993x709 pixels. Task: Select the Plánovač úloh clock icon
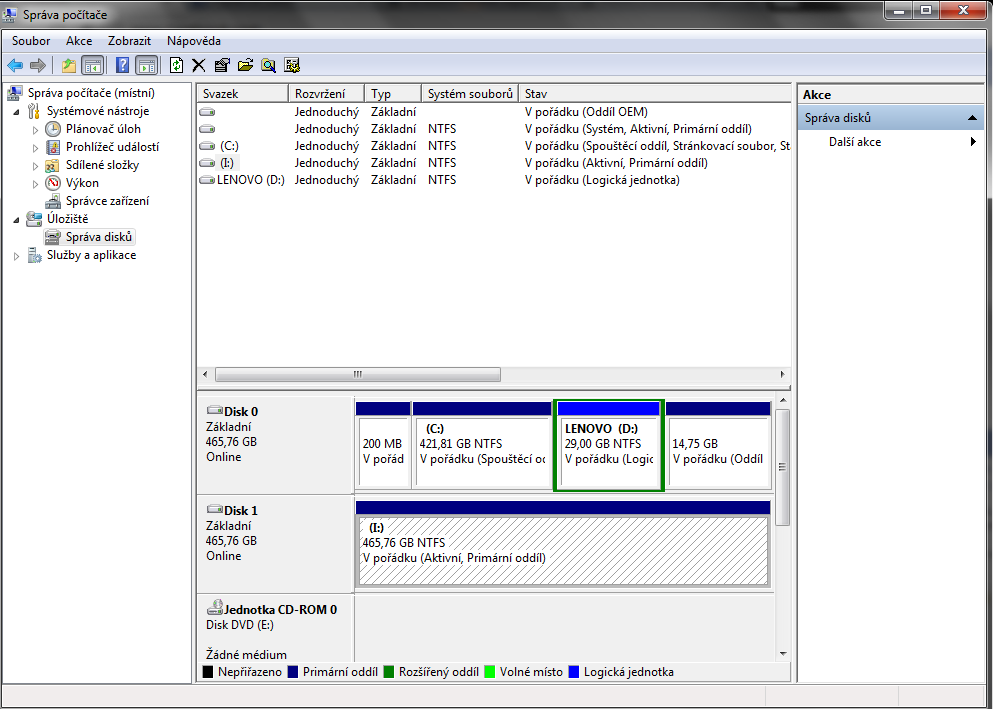pyautogui.click(x=53, y=129)
